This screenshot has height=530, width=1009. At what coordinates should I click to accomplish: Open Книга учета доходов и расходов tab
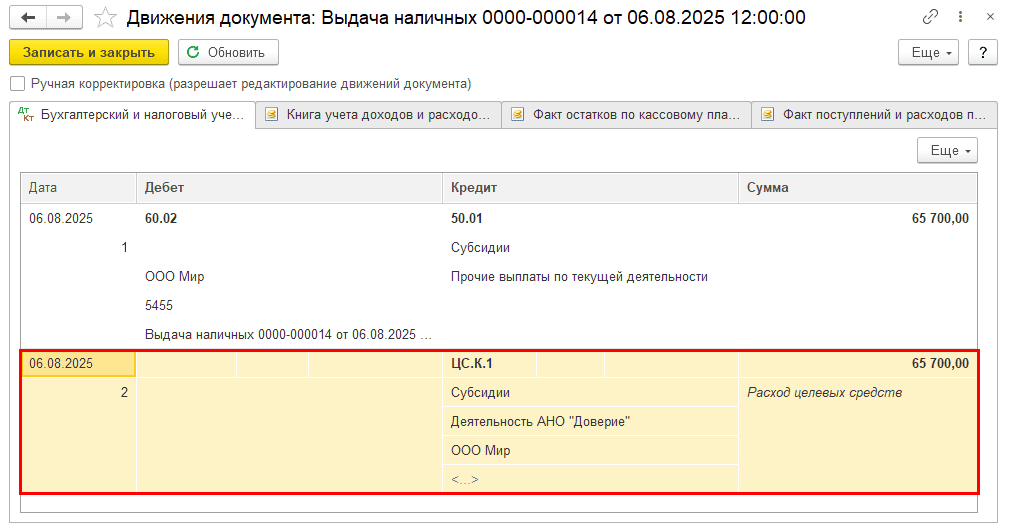tap(378, 115)
